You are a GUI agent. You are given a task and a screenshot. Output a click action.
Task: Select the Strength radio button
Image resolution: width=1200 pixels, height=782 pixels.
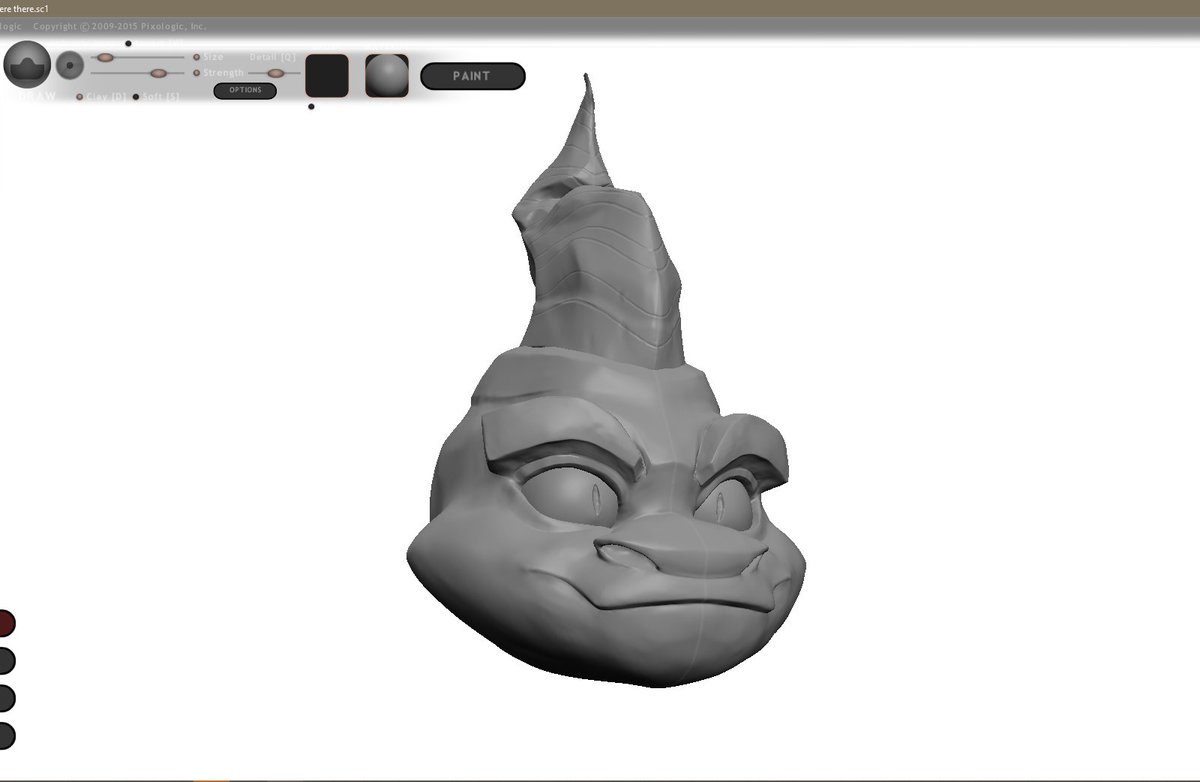click(x=196, y=72)
